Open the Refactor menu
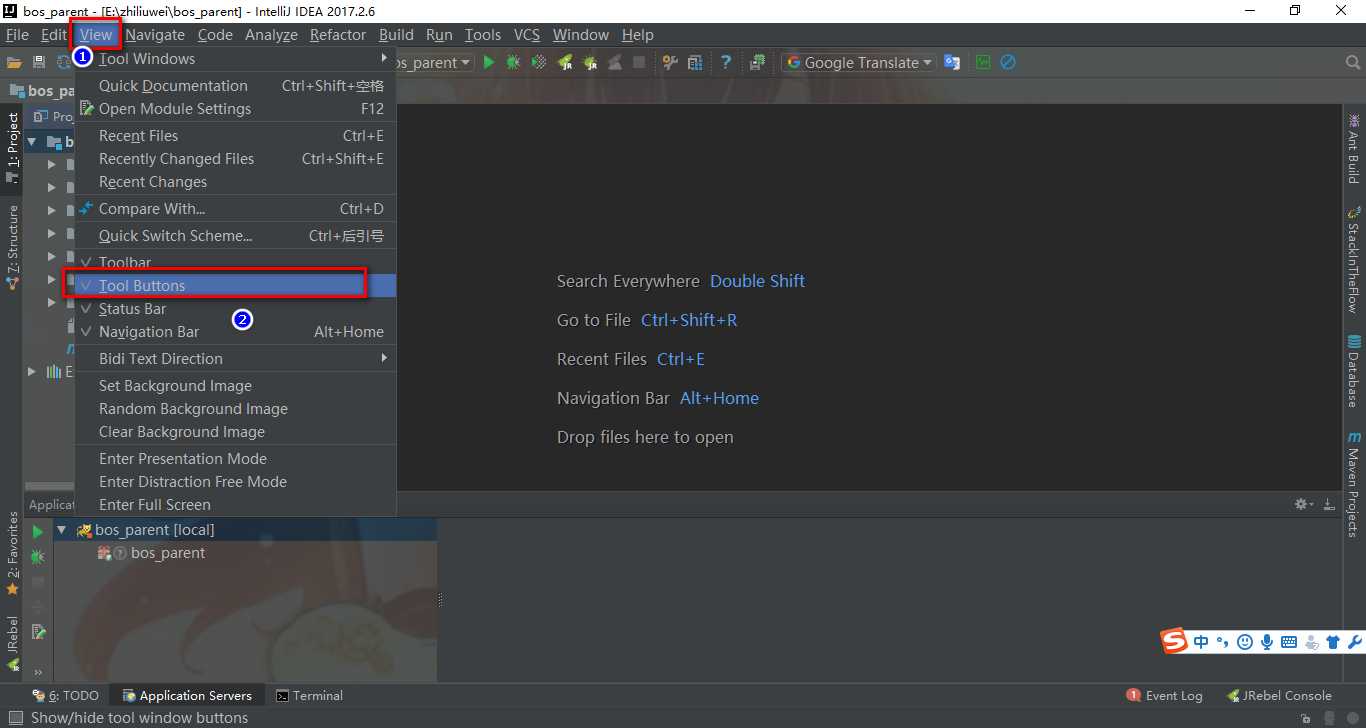1366x728 pixels. pyautogui.click(x=338, y=35)
